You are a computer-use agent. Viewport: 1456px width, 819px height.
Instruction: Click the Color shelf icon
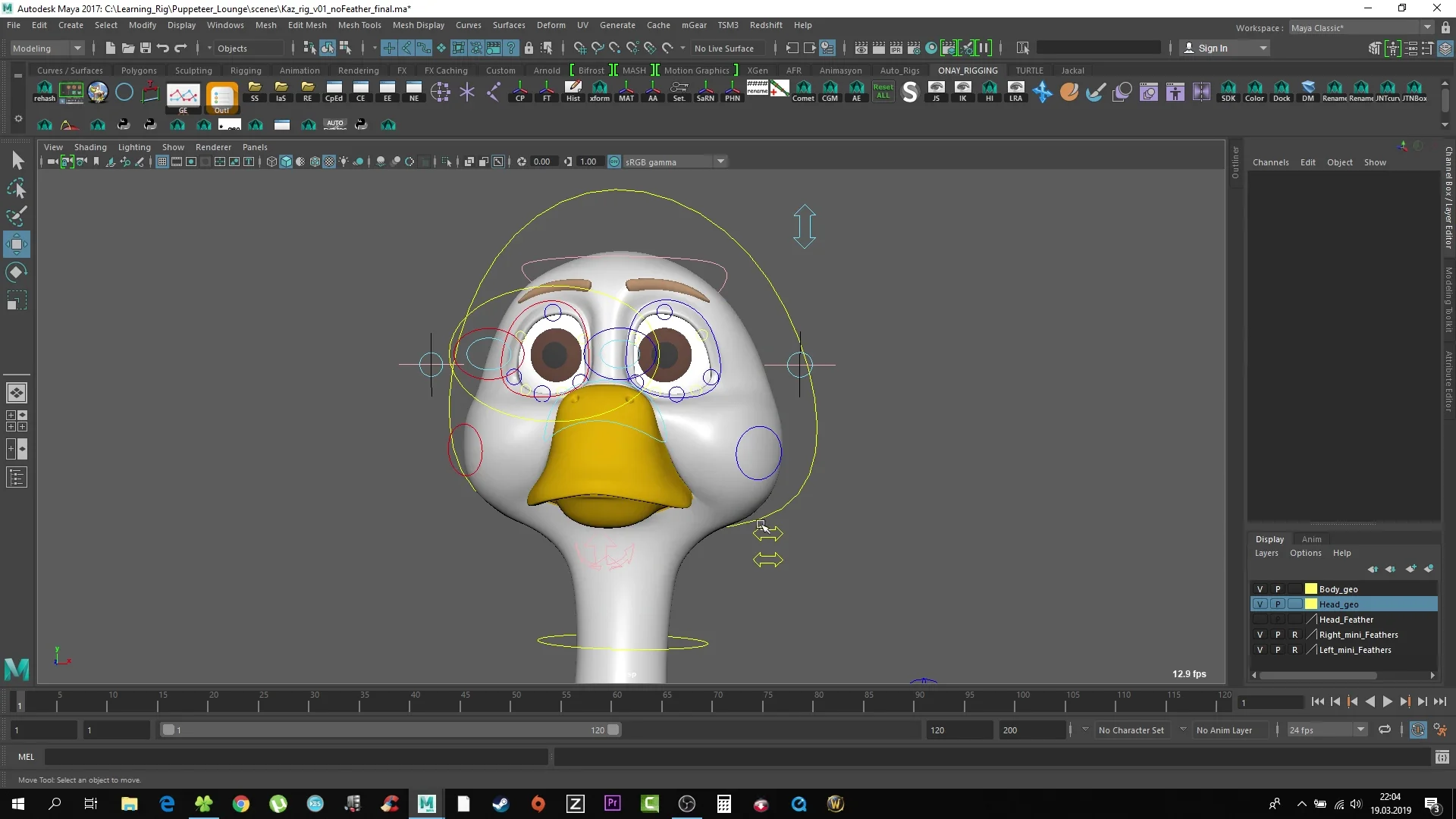click(x=1254, y=92)
